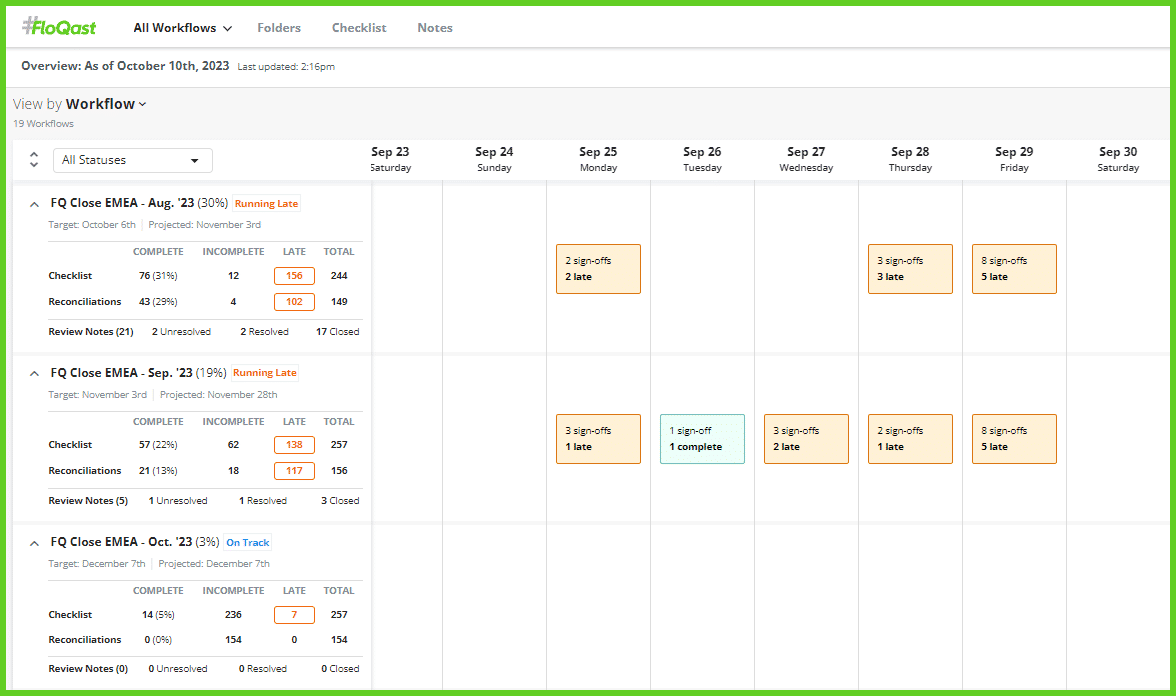Open Aug. '23 Sep 25 '2 sign-offs' card
The width and height of the screenshot is (1176, 696).
598,269
